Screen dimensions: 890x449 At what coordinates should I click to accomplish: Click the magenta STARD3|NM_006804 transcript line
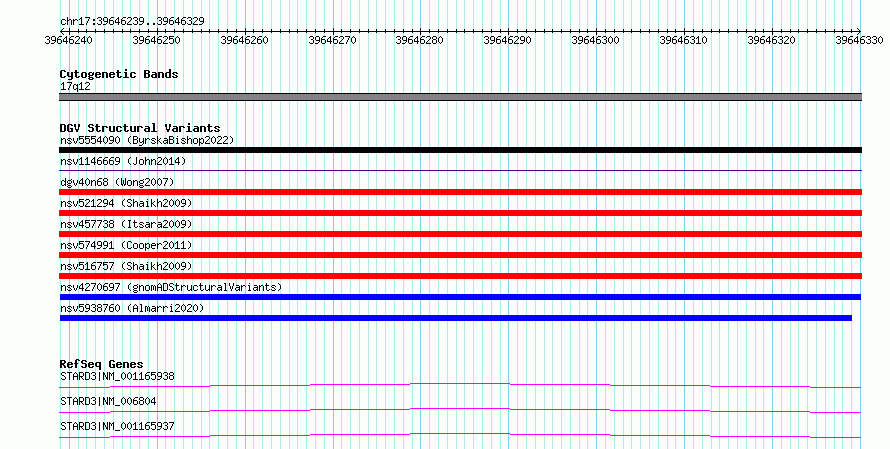460,410
